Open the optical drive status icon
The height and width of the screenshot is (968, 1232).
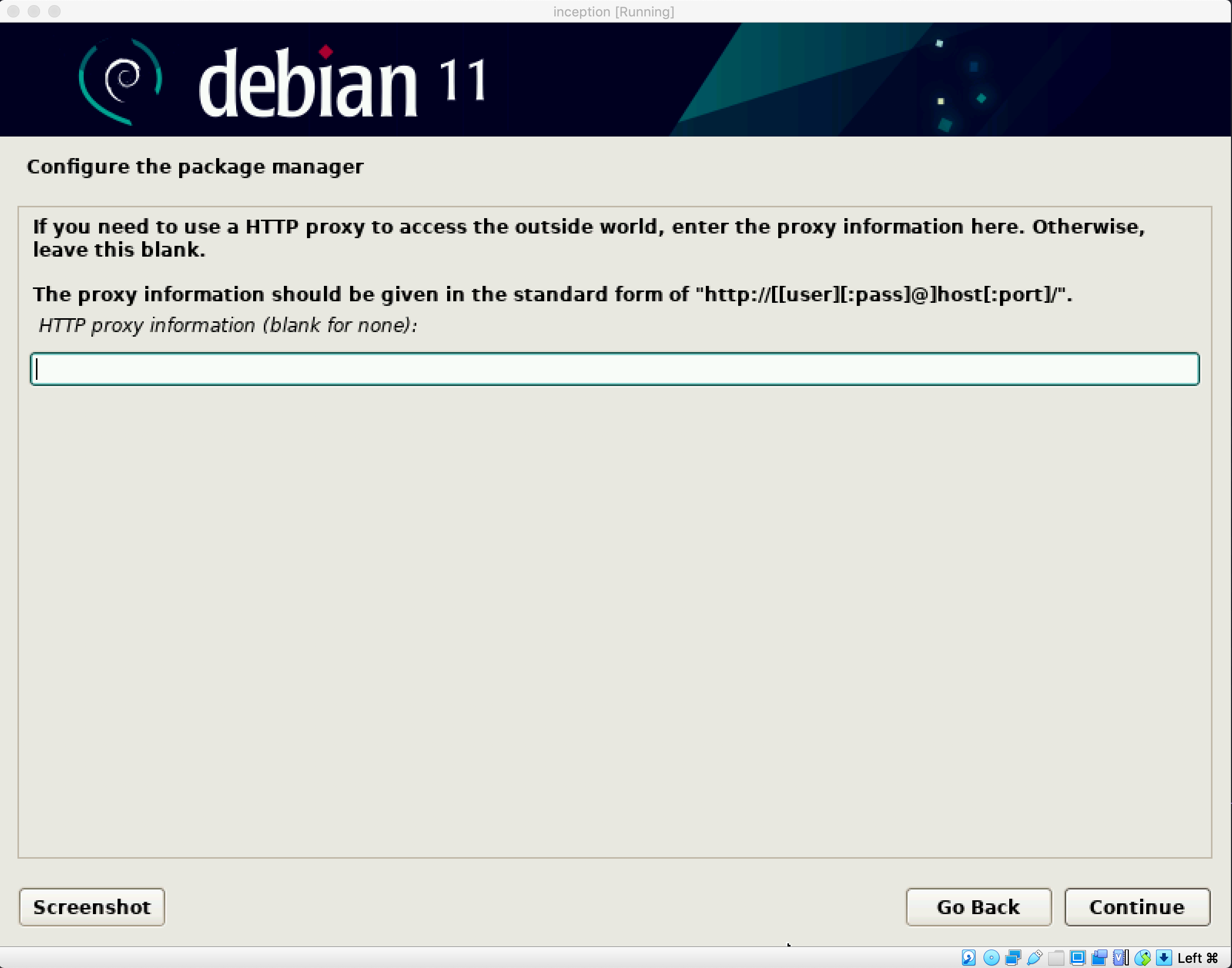[x=991, y=958]
